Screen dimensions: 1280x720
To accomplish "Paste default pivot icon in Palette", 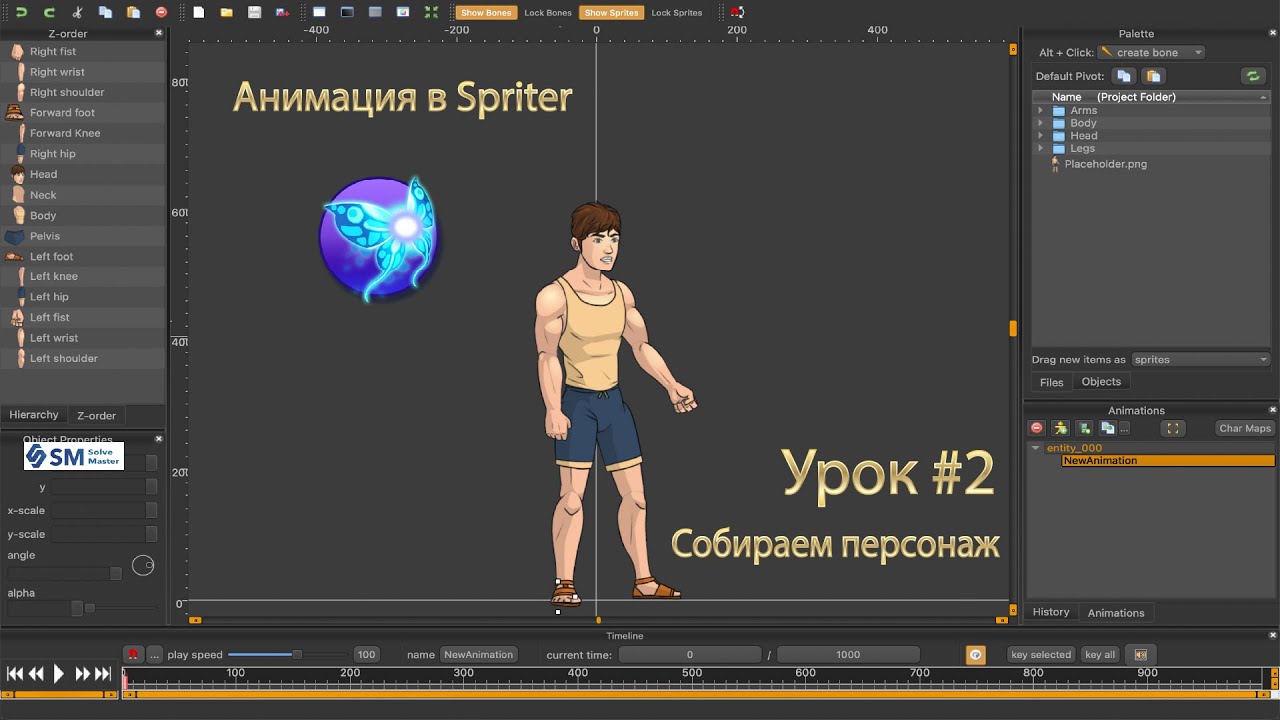I will pyautogui.click(x=1153, y=76).
